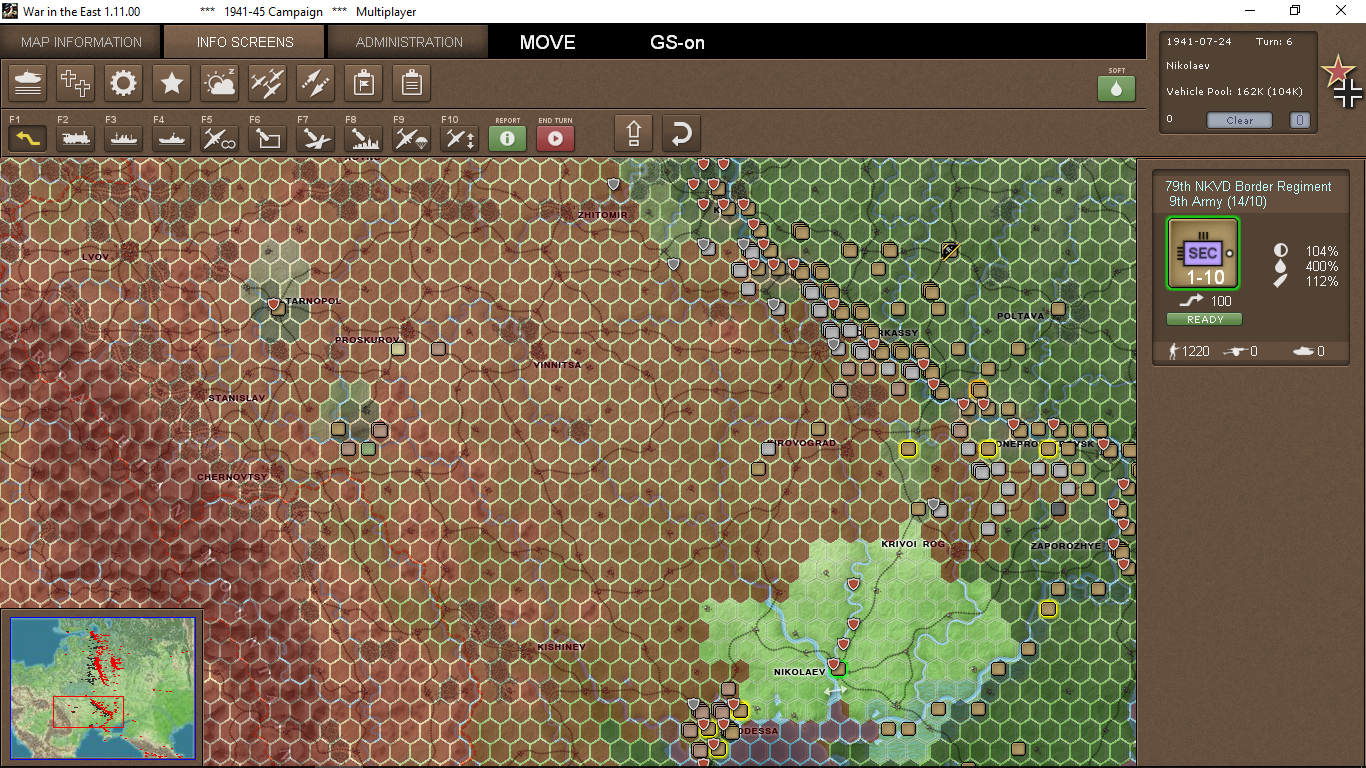Click the LVOV city label

[96, 257]
